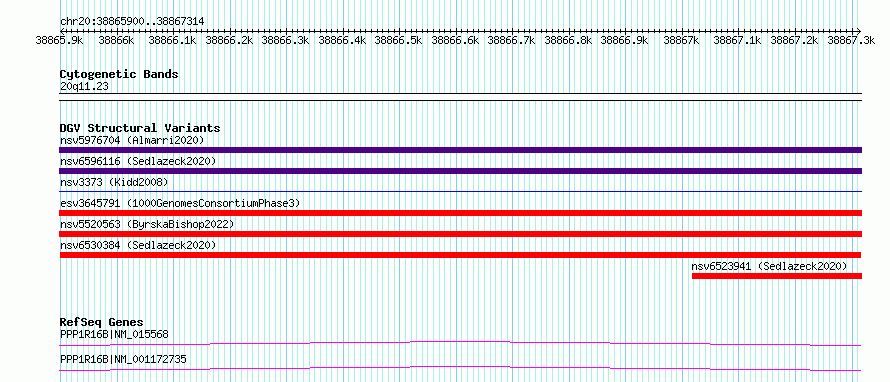Viewport: 890px width, 382px height.
Task: Click the nsv5976704 (Almarri2020) variant bar
Action: 460,150
